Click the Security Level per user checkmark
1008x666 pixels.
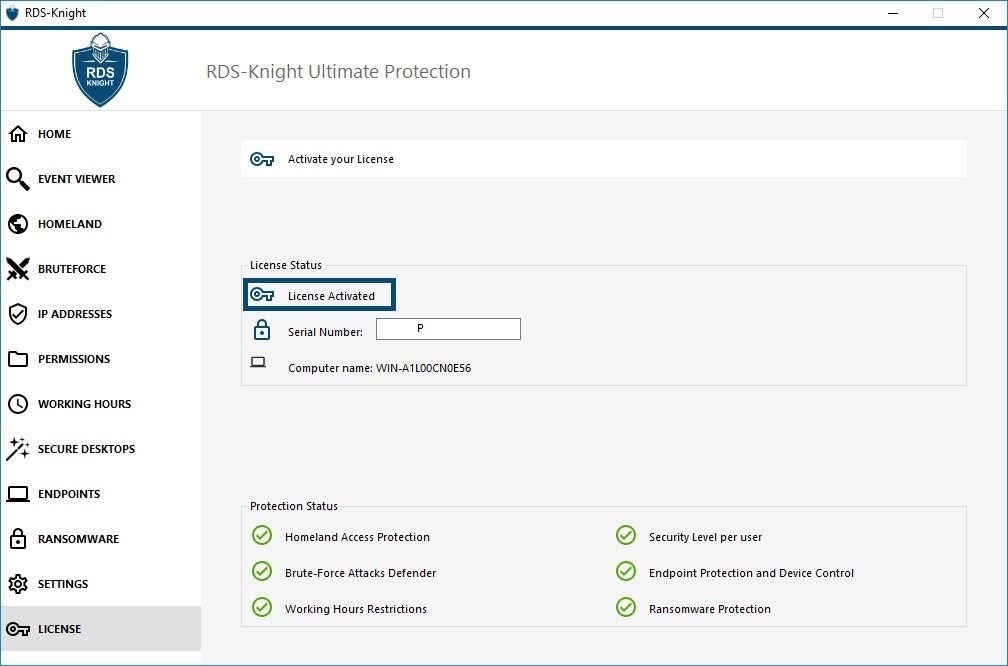pos(626,535)
